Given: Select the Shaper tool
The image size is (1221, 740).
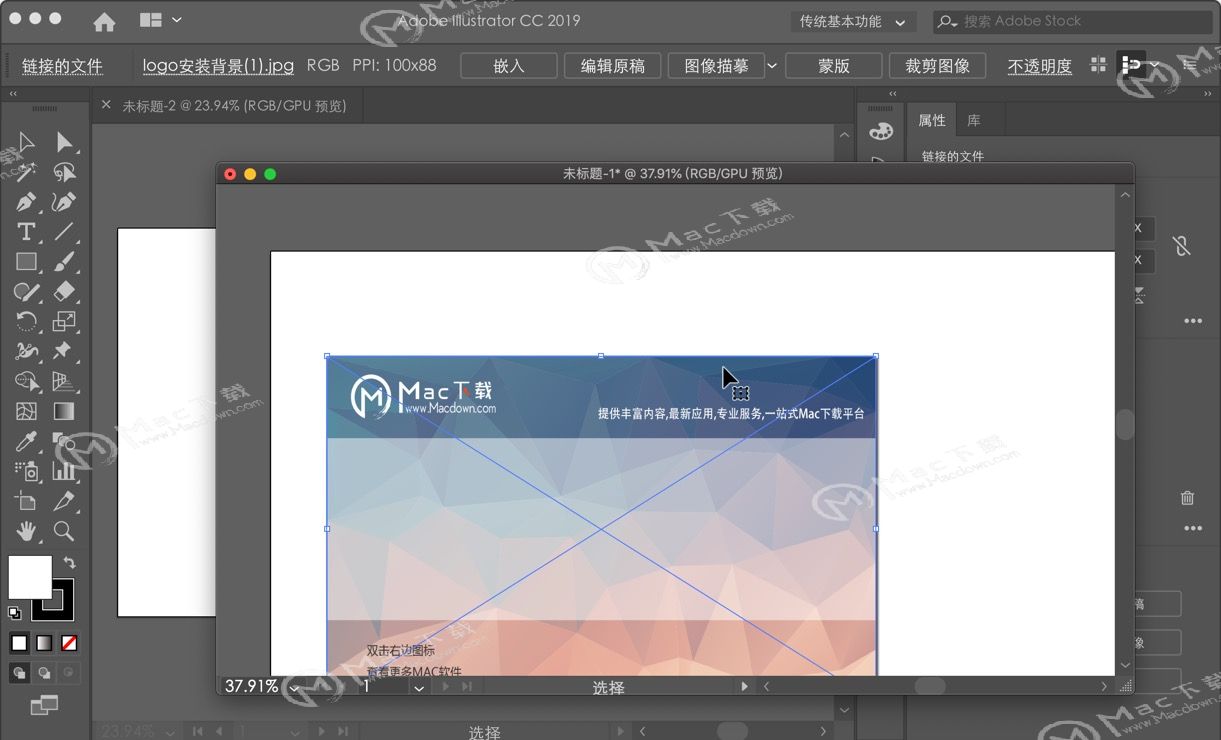Looking at the screenshot, I should (26, 292).
